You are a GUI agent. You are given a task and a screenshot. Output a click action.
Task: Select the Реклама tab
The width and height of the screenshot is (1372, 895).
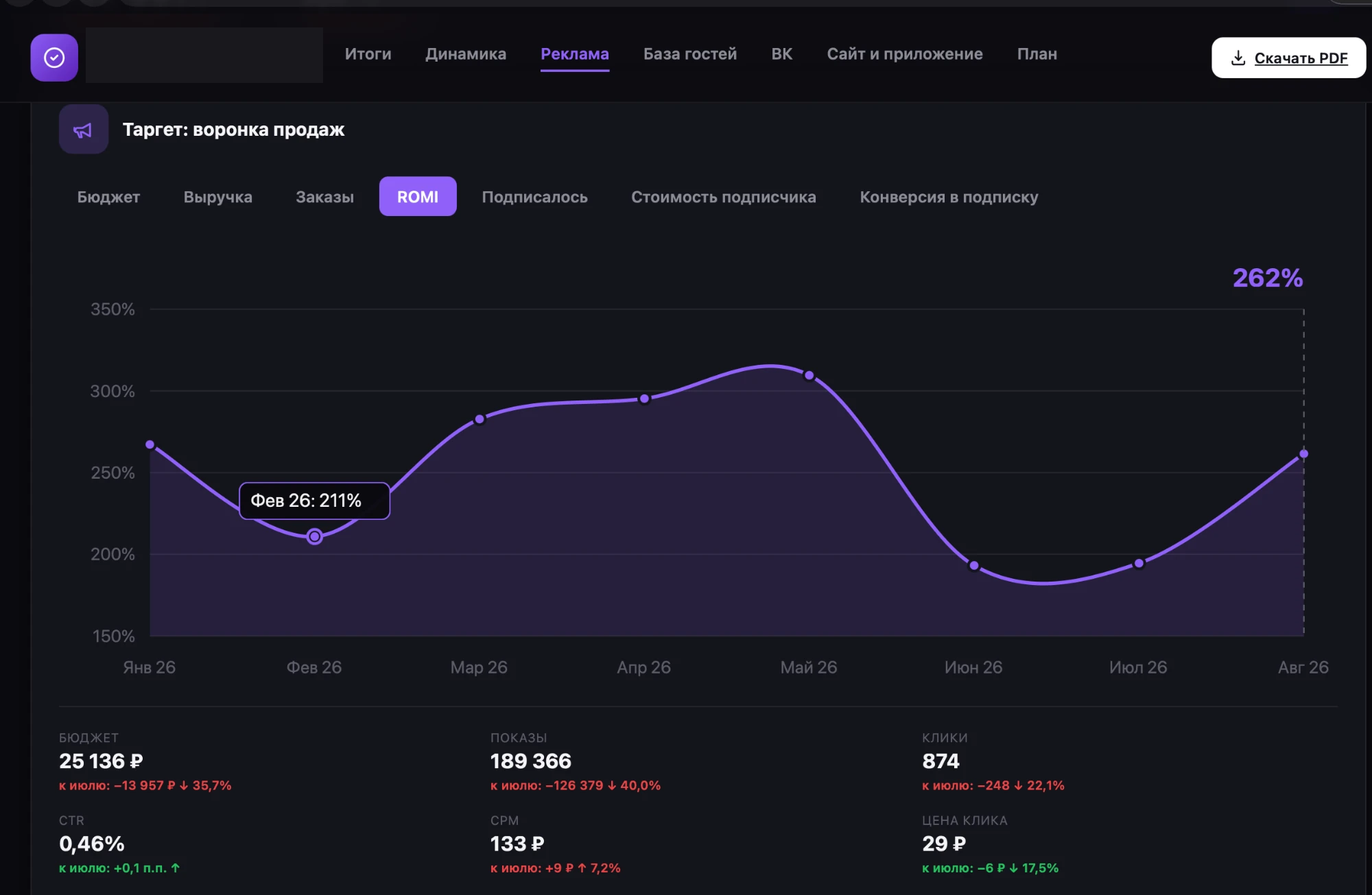coord(575,54)
